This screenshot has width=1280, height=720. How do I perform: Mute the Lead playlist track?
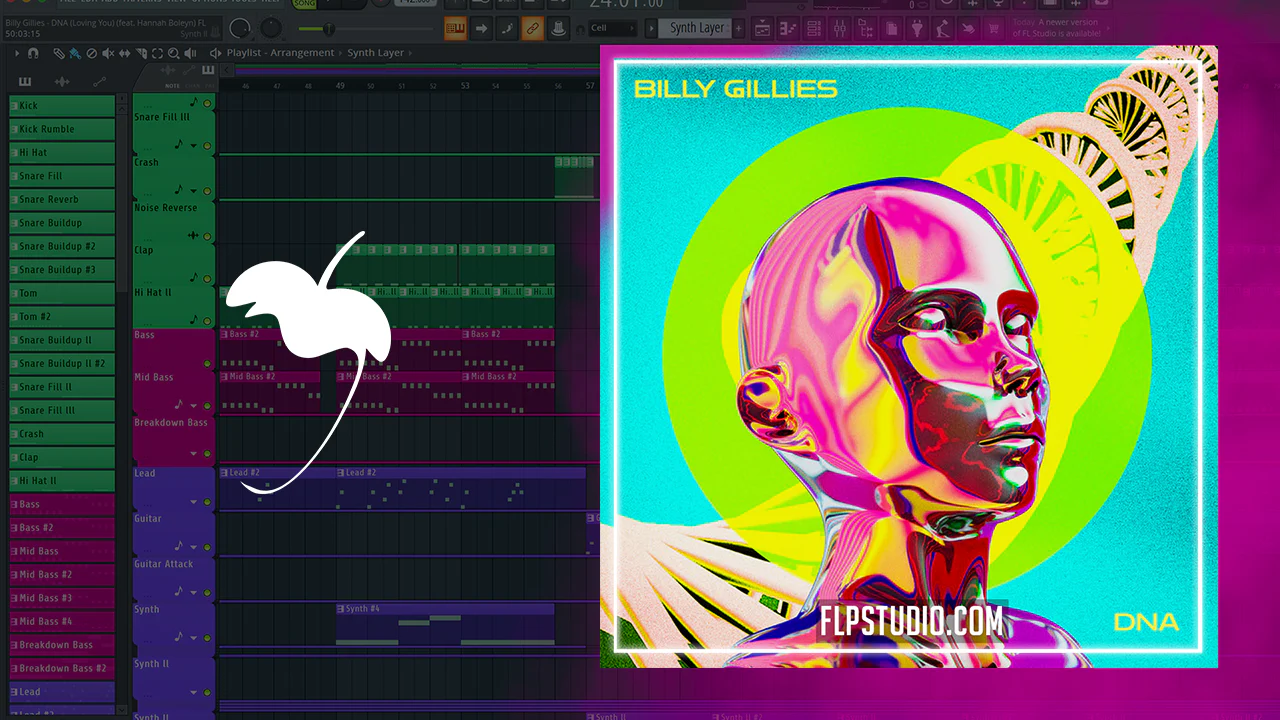tap(207, 502)
